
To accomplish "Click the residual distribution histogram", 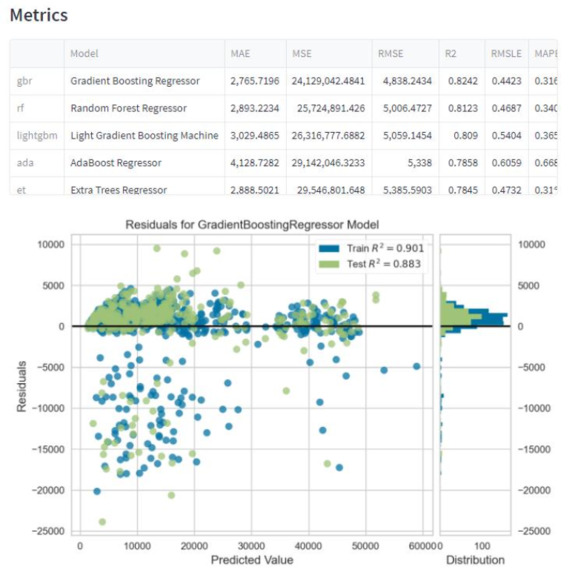I will coord(475,385).
